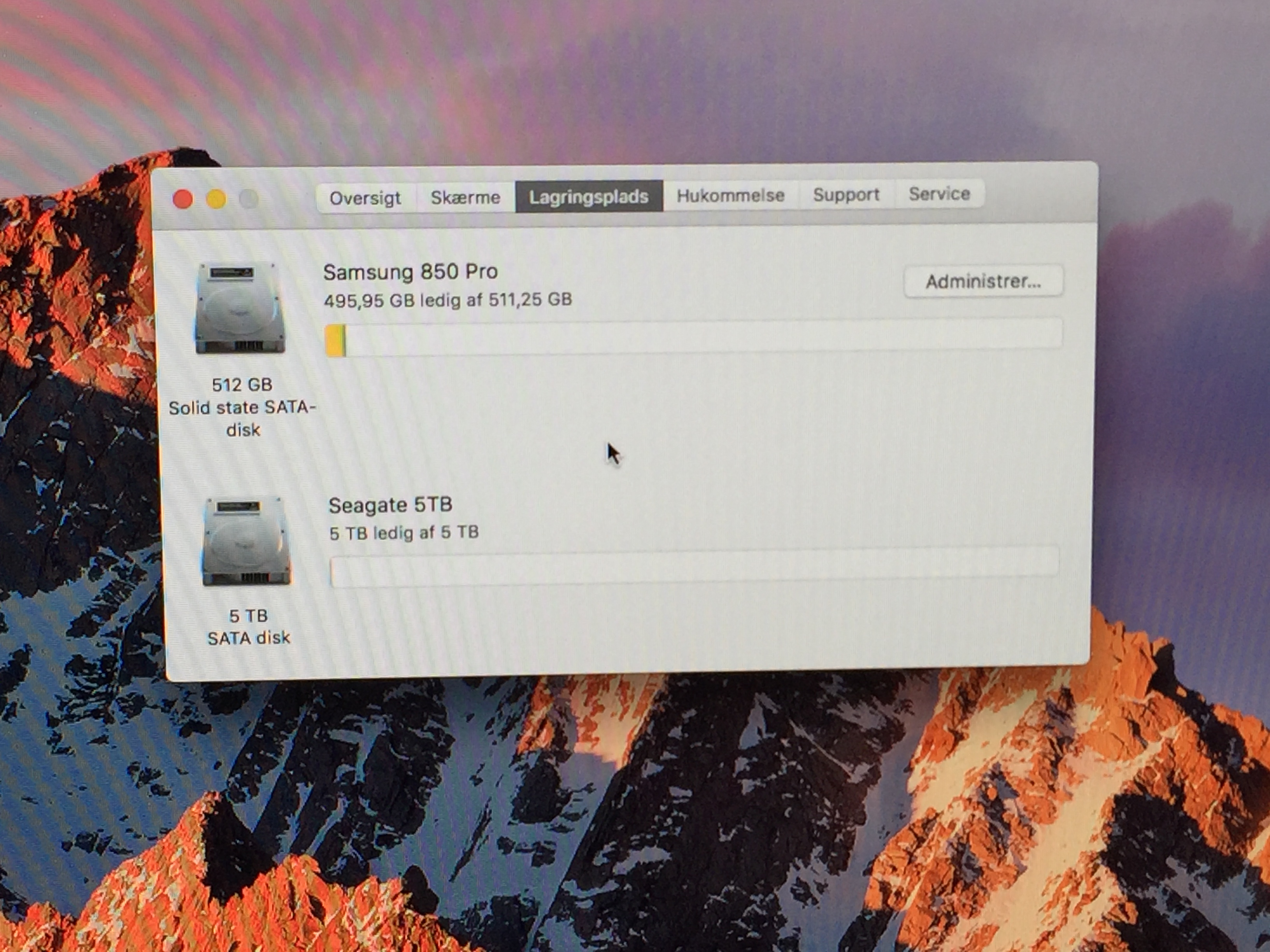Click the 5 TB SATA disk label
The width and height of the screenshot is (1270, 952).
point(249,626)
